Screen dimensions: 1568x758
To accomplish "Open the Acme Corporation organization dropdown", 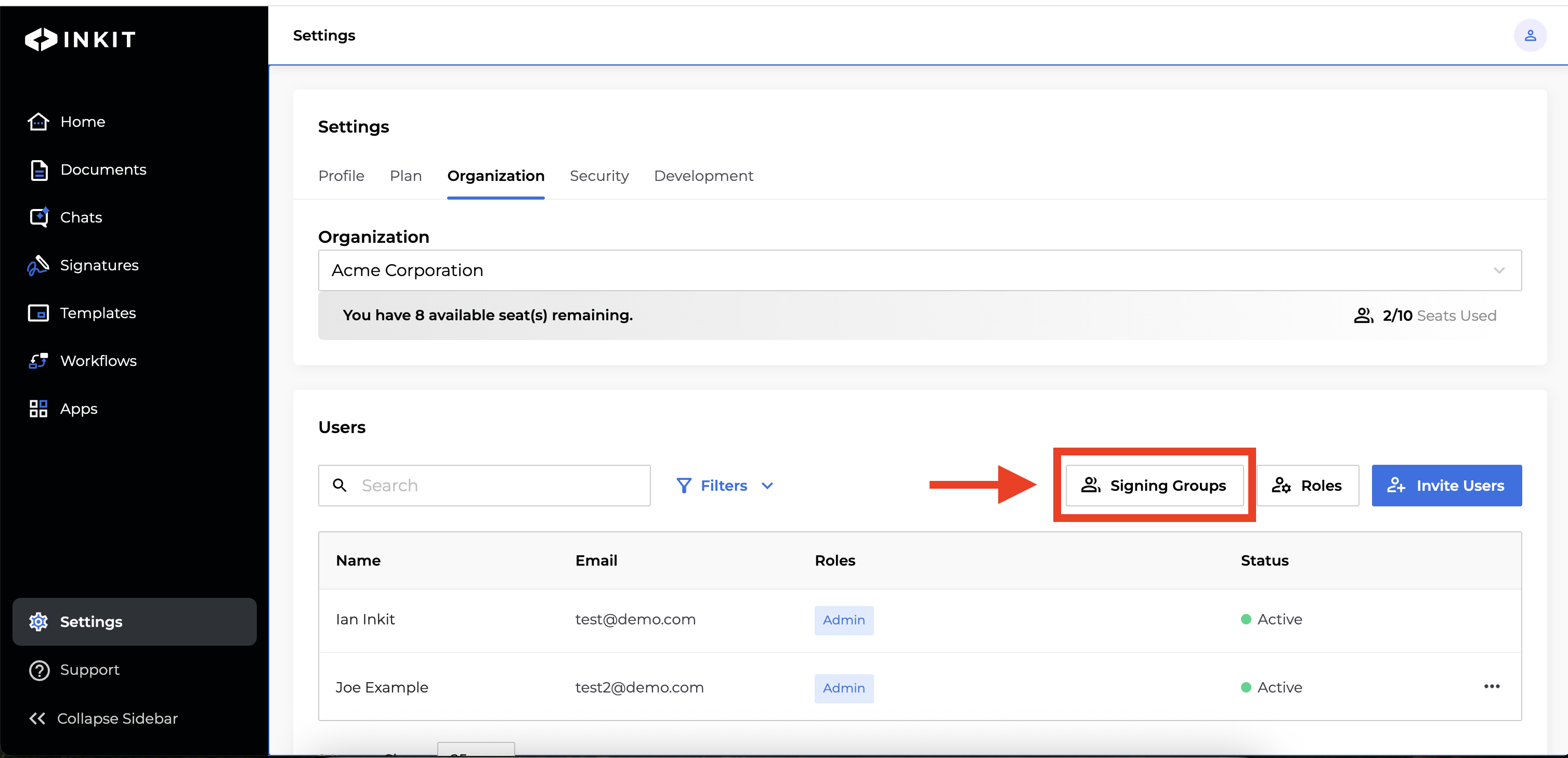I will (920, 270).
